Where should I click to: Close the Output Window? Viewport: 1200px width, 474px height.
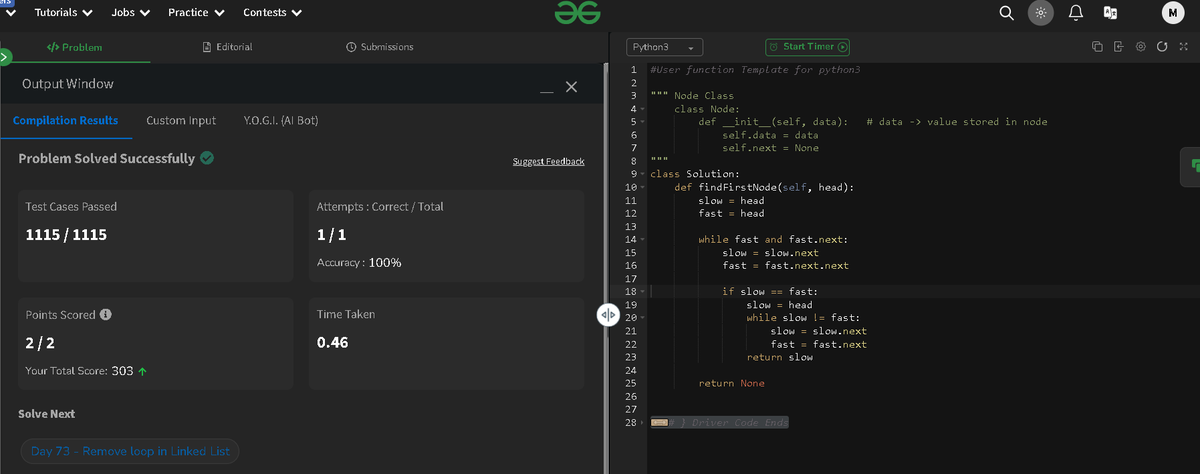pyautogui.click(x=571, y=87)
